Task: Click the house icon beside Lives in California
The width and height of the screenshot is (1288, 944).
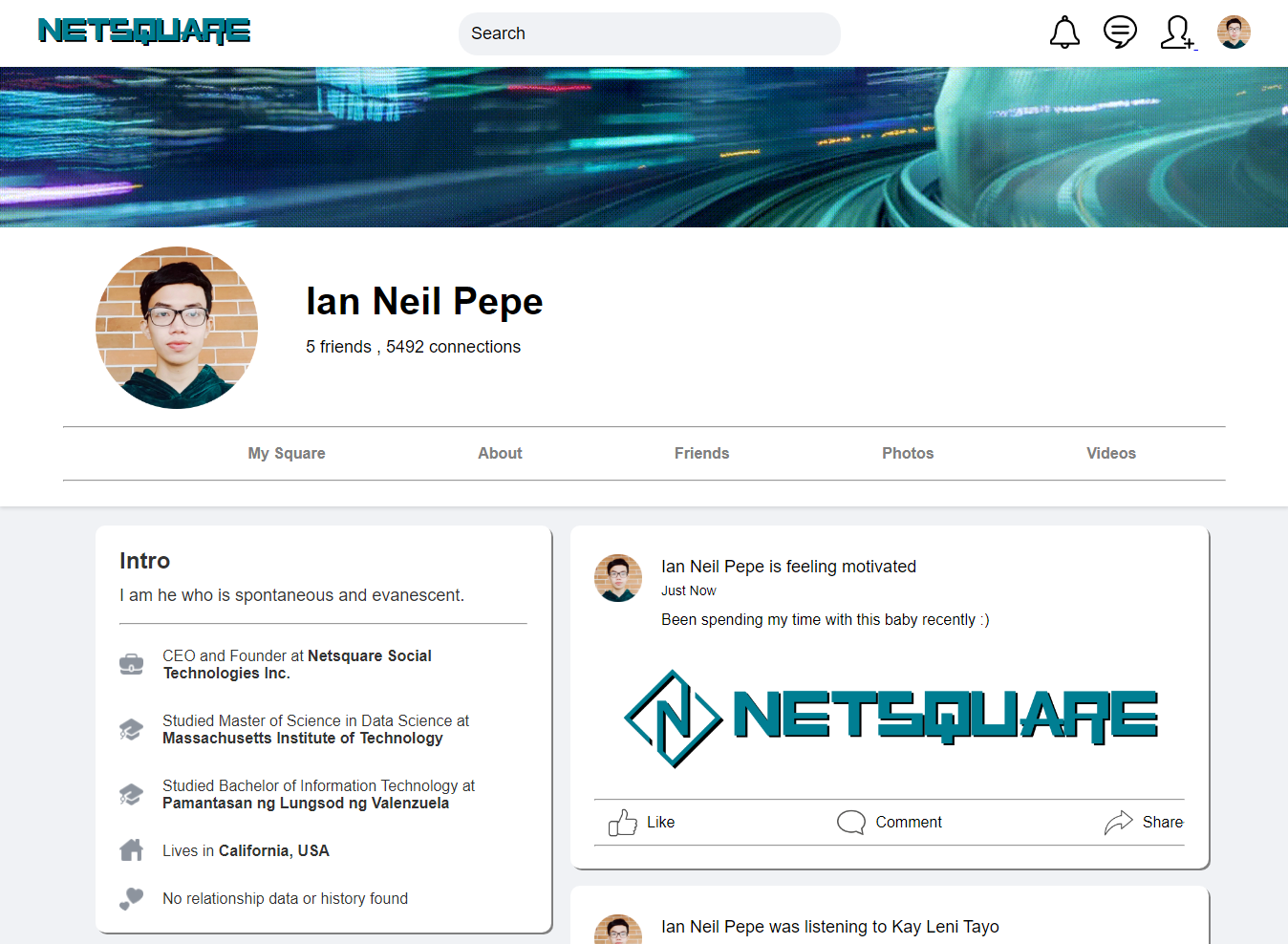Action: 132,850
